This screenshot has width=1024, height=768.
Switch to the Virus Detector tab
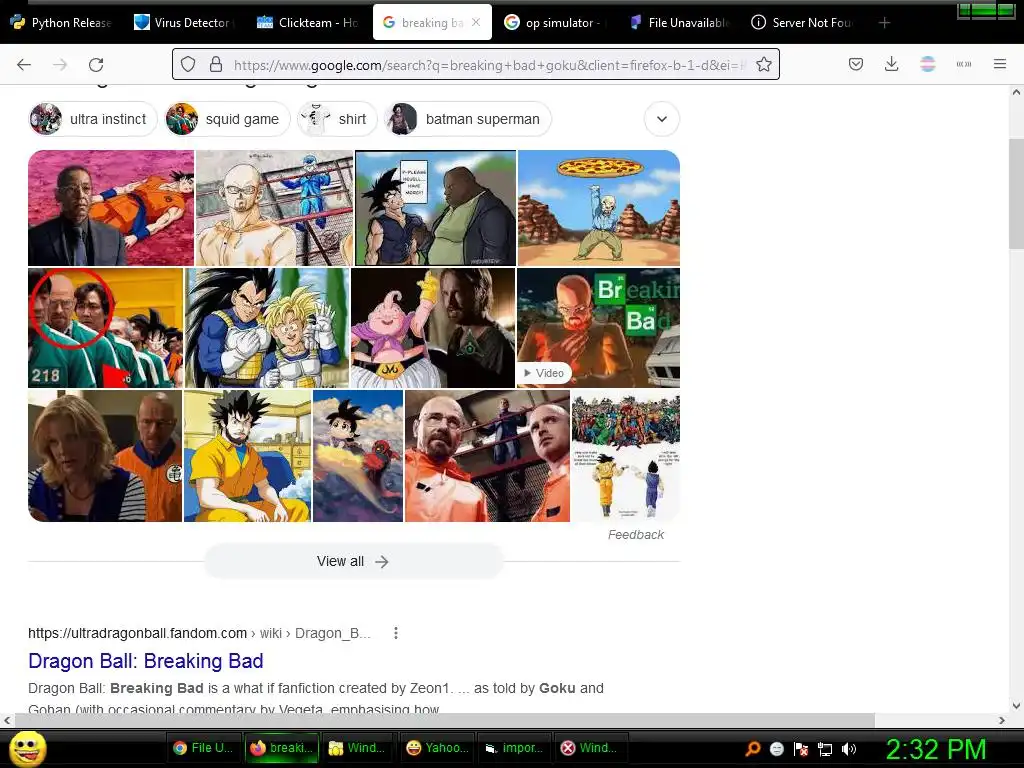pos(182,23)
